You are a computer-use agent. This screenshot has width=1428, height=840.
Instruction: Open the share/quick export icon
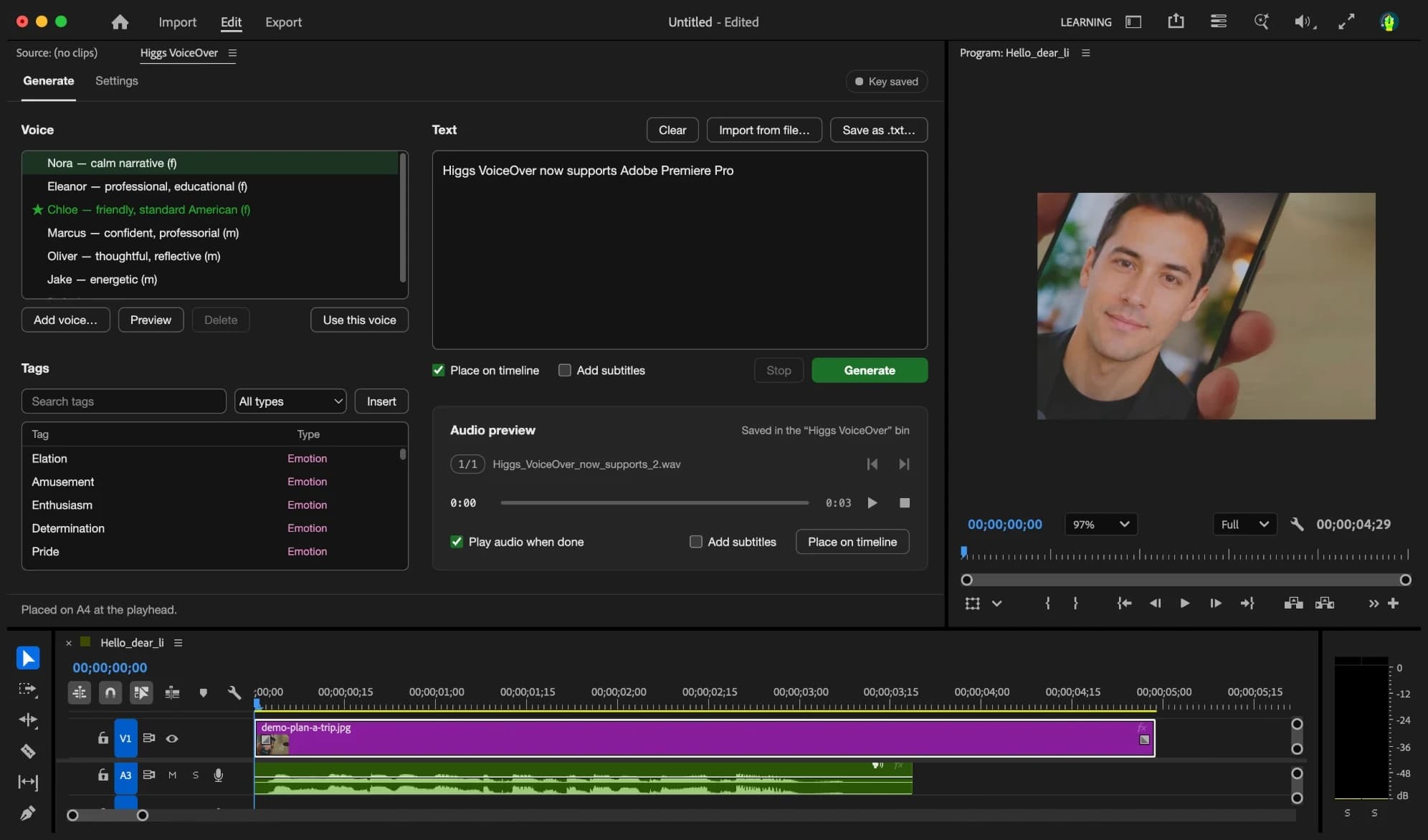click(x=1176, y=22)
